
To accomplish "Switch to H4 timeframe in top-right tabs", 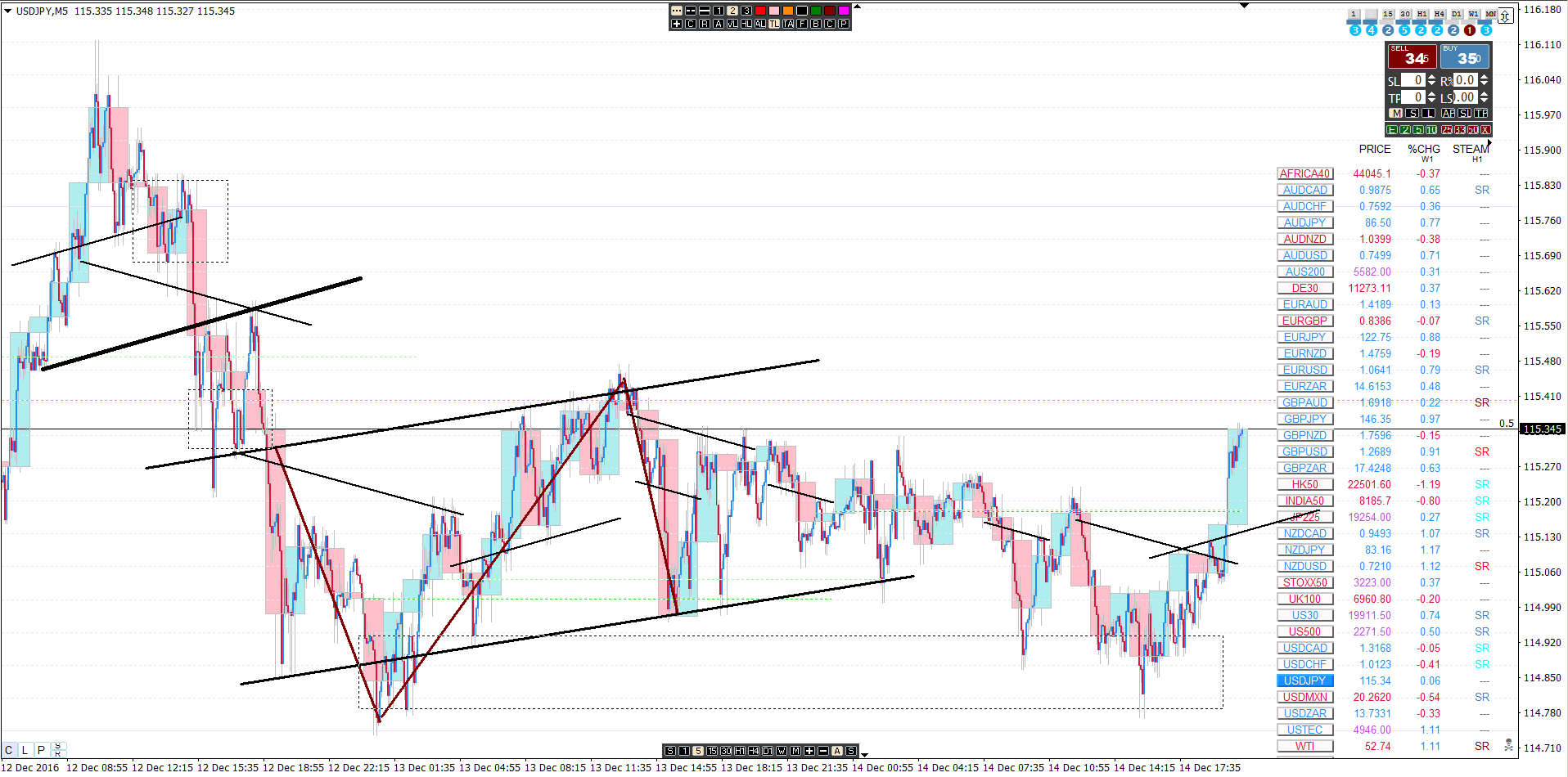I will coord(1439,14).
